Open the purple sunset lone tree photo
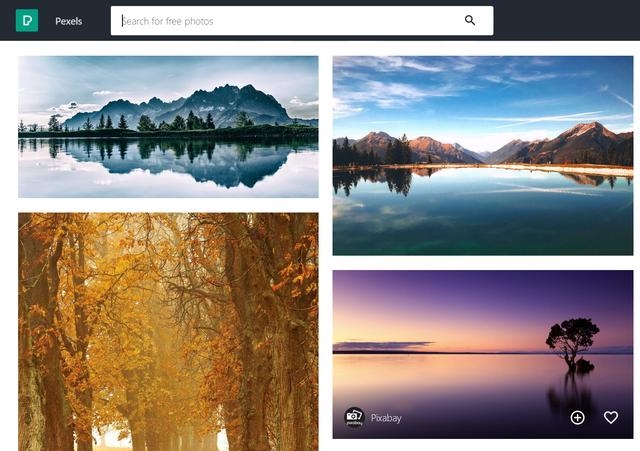The height and width of the screenshot is (451, 640). (483, 354)
